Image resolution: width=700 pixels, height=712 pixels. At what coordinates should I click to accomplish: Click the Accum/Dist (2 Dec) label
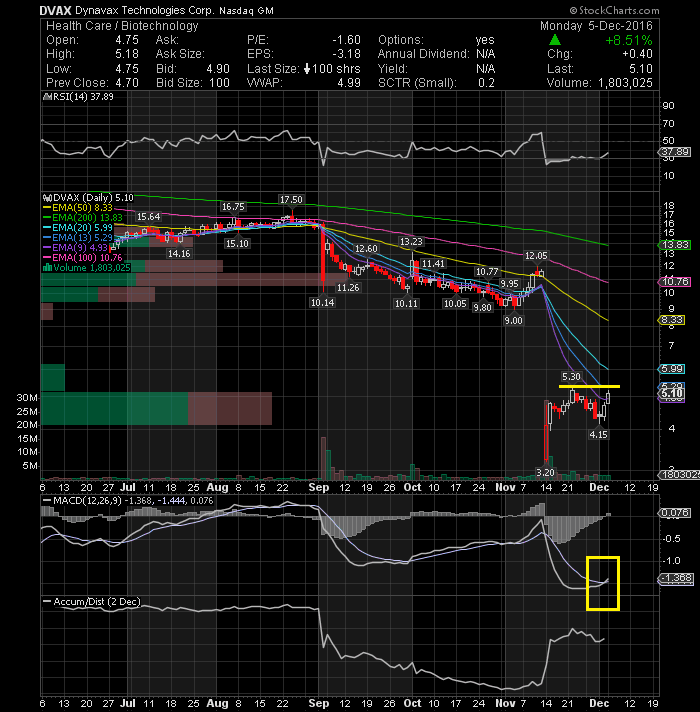pos(97,602)
